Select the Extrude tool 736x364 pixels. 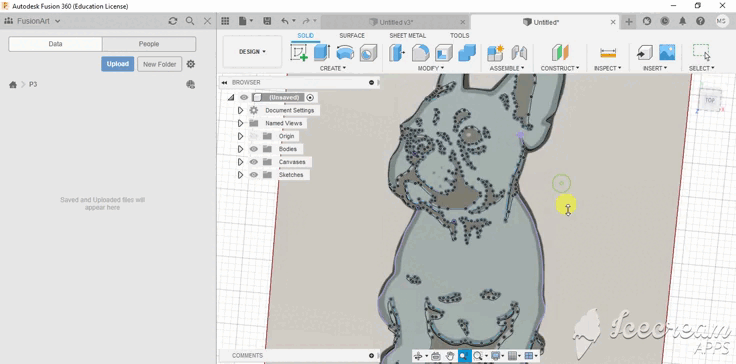tap(322, 52)
